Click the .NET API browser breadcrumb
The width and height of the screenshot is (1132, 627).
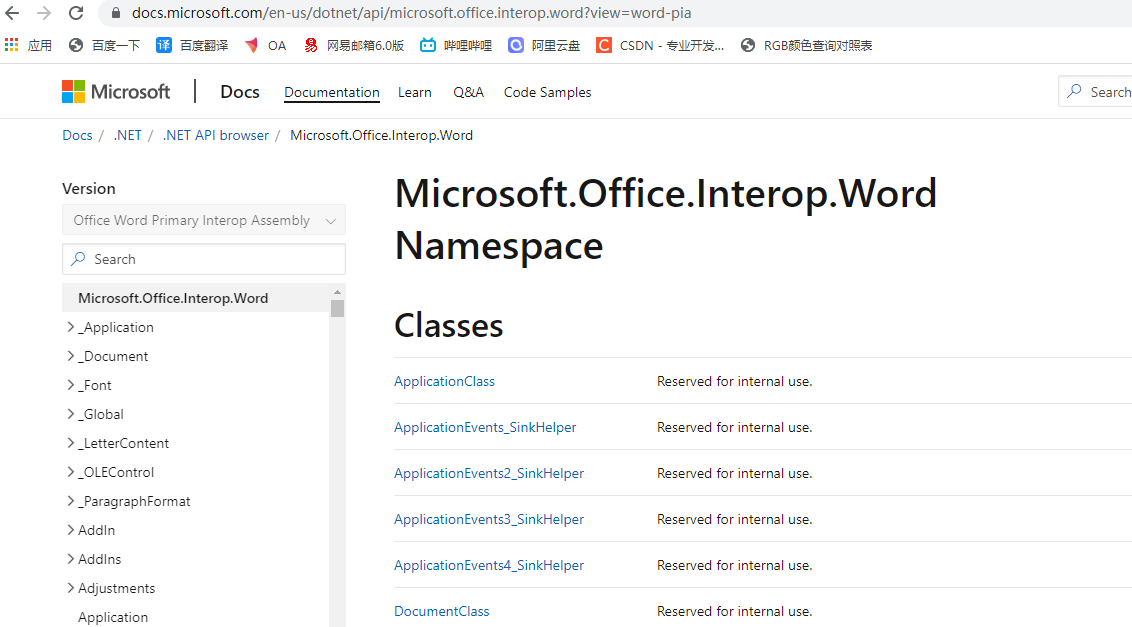click(x=215, y=135)
